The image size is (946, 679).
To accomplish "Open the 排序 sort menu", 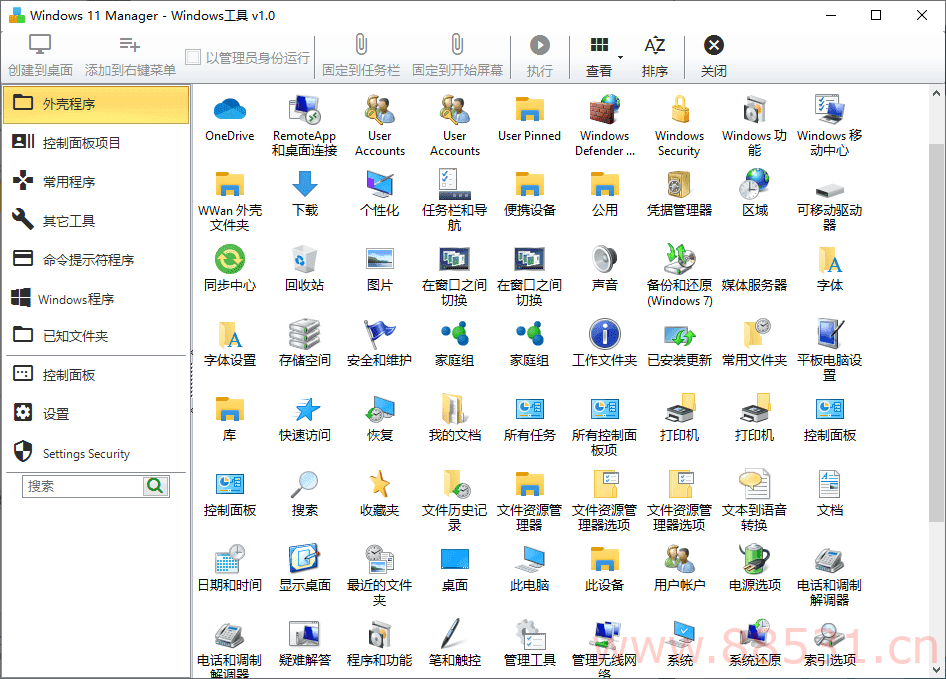I will coord(655,56).
